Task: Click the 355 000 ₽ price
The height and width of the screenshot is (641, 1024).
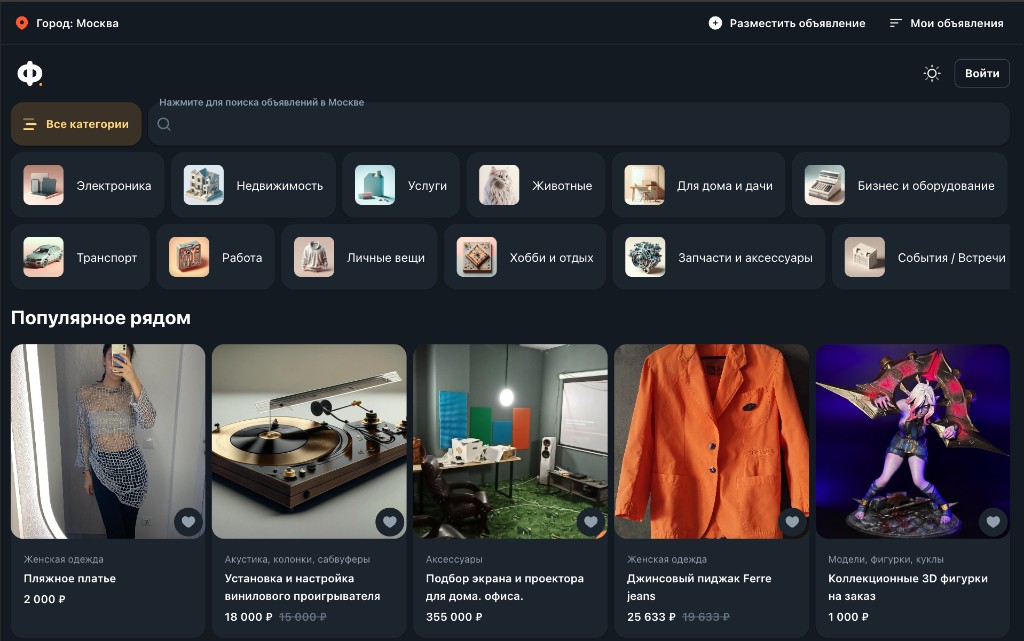Action: pyautogui.click(x=454, y=617)
